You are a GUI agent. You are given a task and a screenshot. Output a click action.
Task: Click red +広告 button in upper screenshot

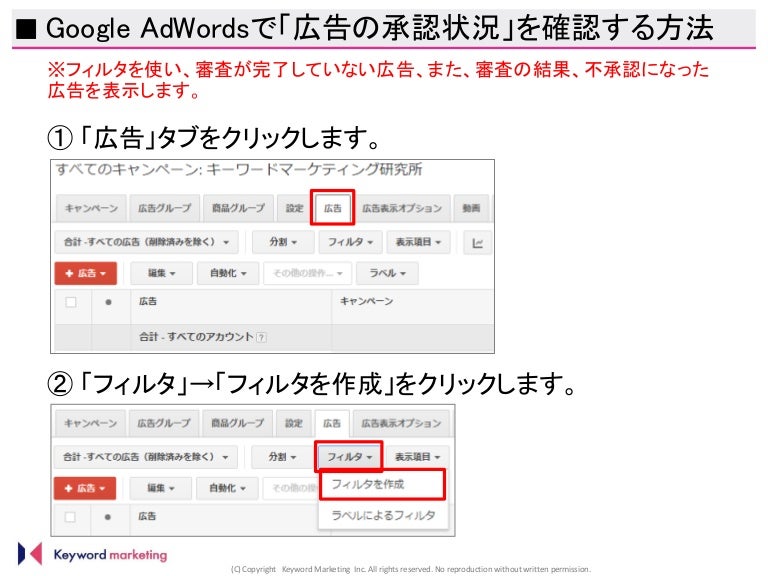[86, 273]
